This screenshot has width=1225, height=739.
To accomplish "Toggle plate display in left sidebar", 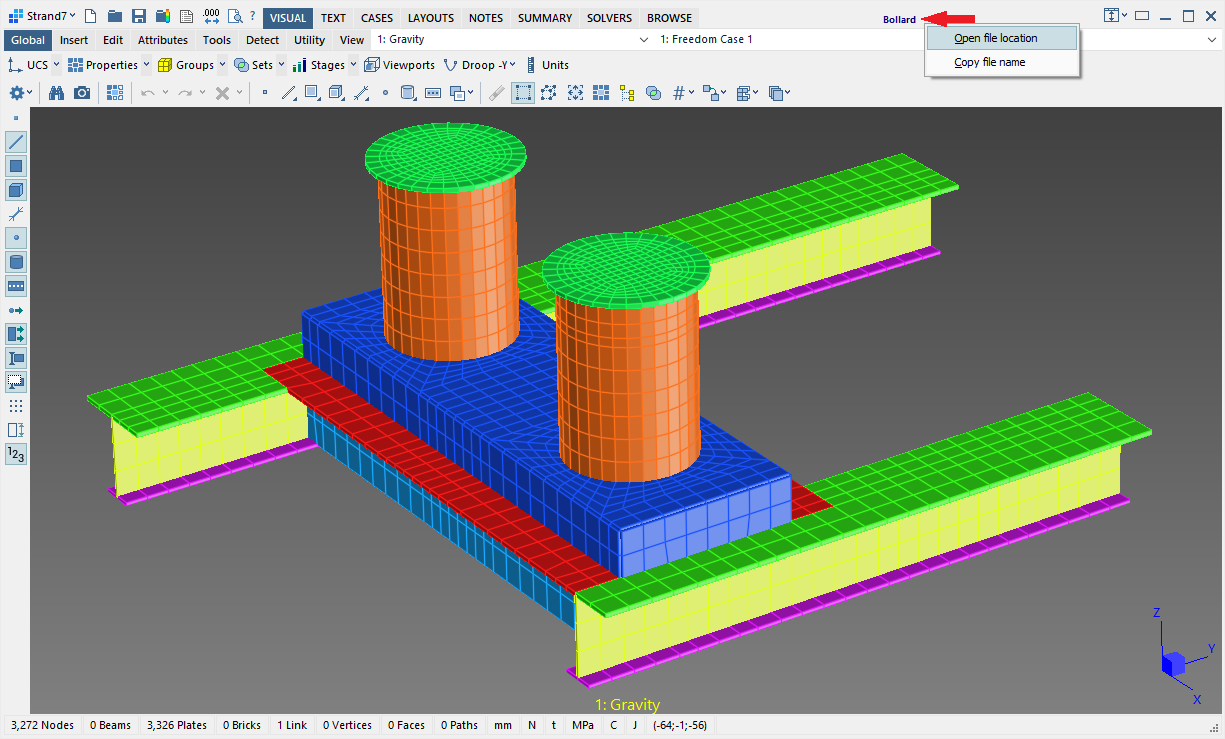I will [16, 166].
